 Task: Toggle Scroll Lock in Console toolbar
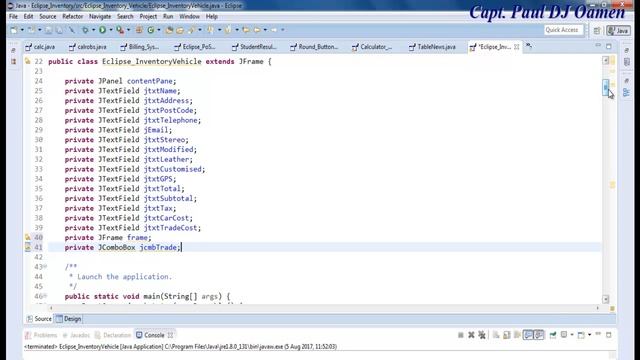507,335
